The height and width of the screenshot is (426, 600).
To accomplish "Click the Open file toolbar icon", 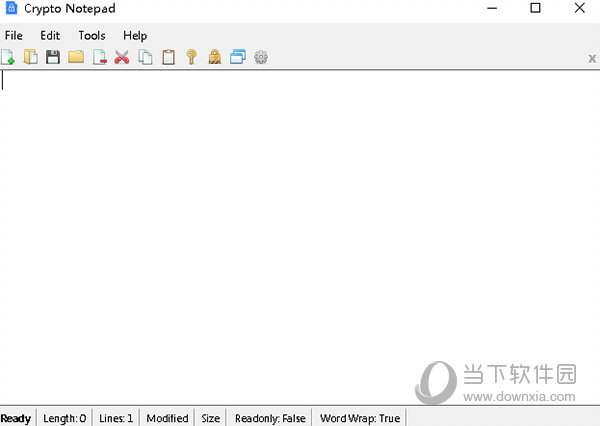I will [31, 57].
